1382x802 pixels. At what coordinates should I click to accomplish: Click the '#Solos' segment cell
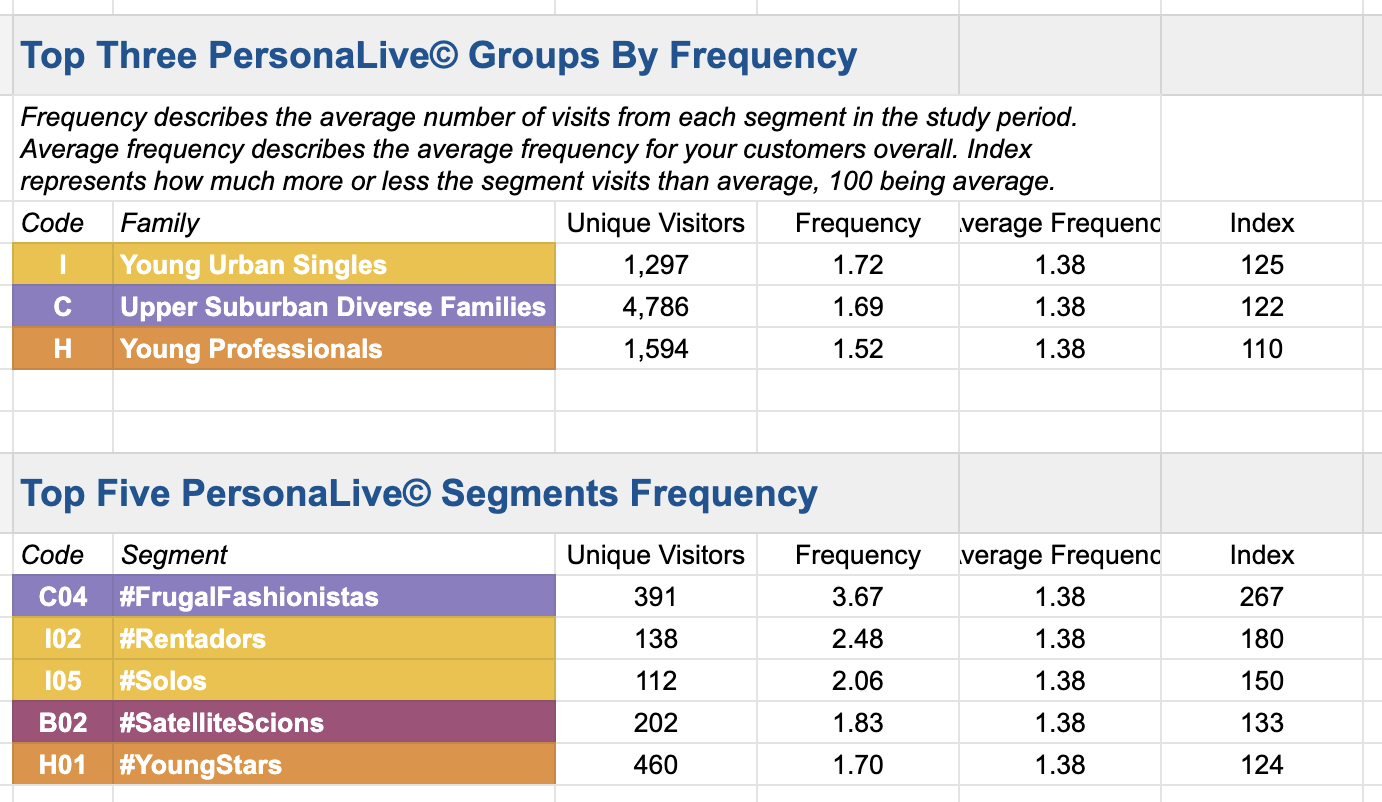(x=334, y=681)
